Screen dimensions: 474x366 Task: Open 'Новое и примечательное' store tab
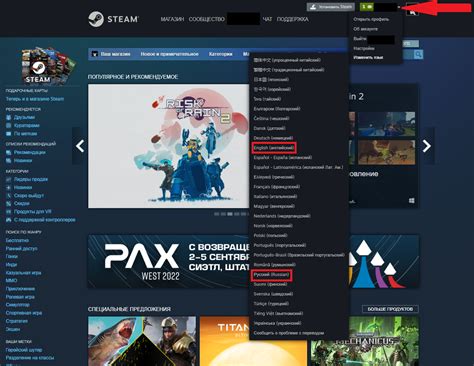169,54
